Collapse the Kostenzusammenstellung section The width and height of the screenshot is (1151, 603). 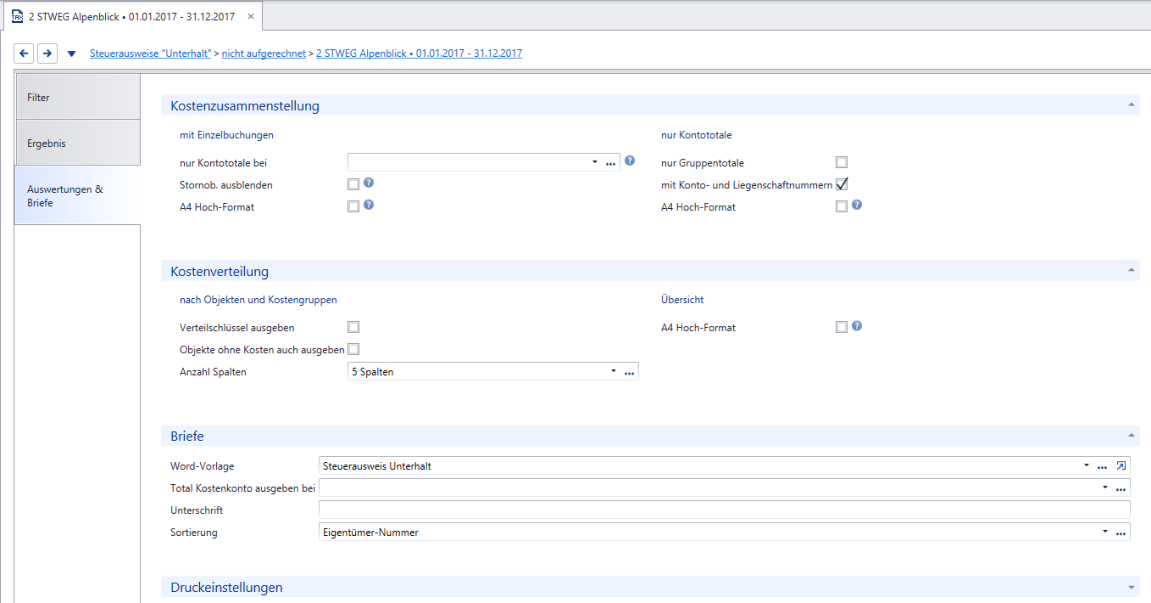click(1131, 105)
